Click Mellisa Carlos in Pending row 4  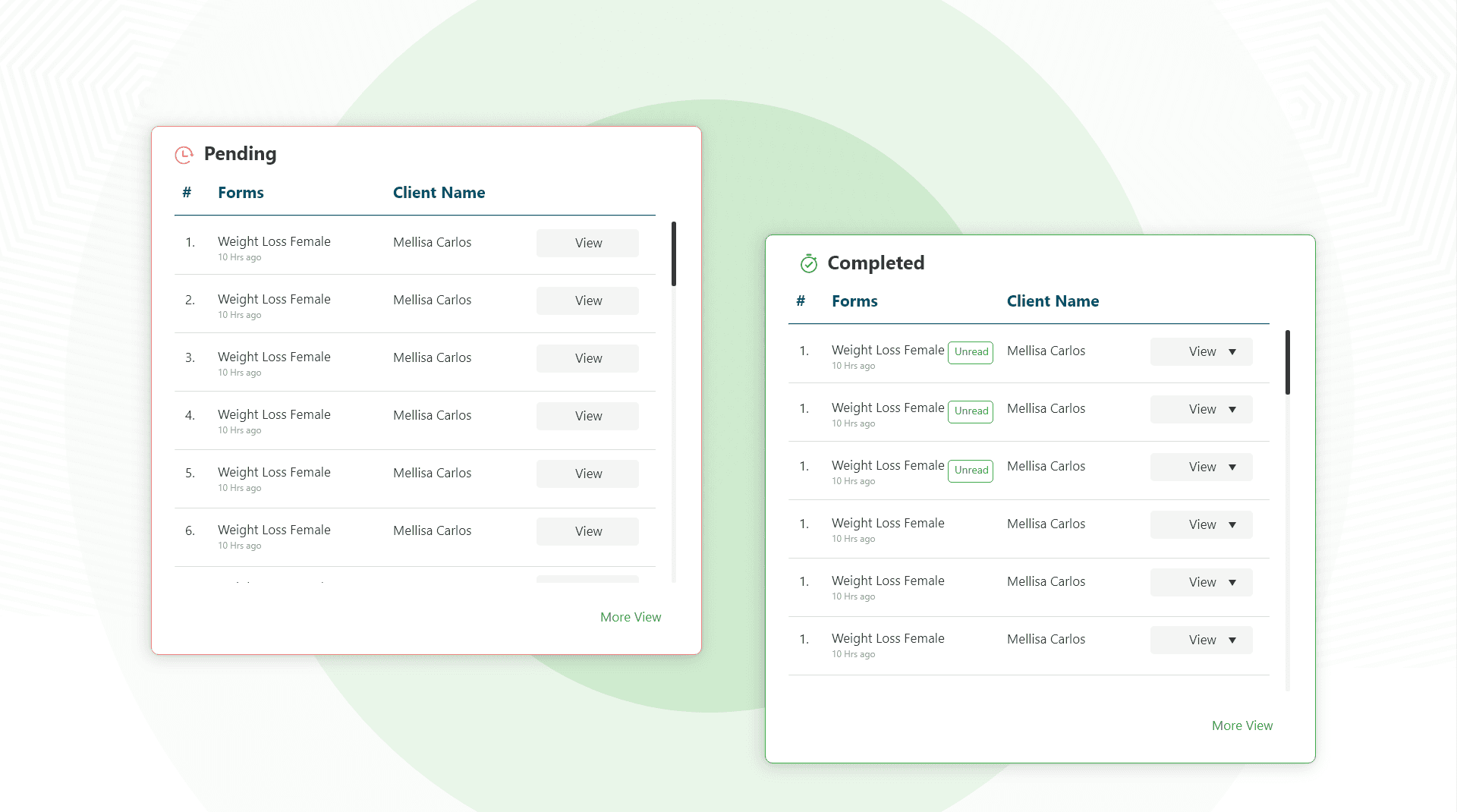pyautogui.click(x=432, y=415)
